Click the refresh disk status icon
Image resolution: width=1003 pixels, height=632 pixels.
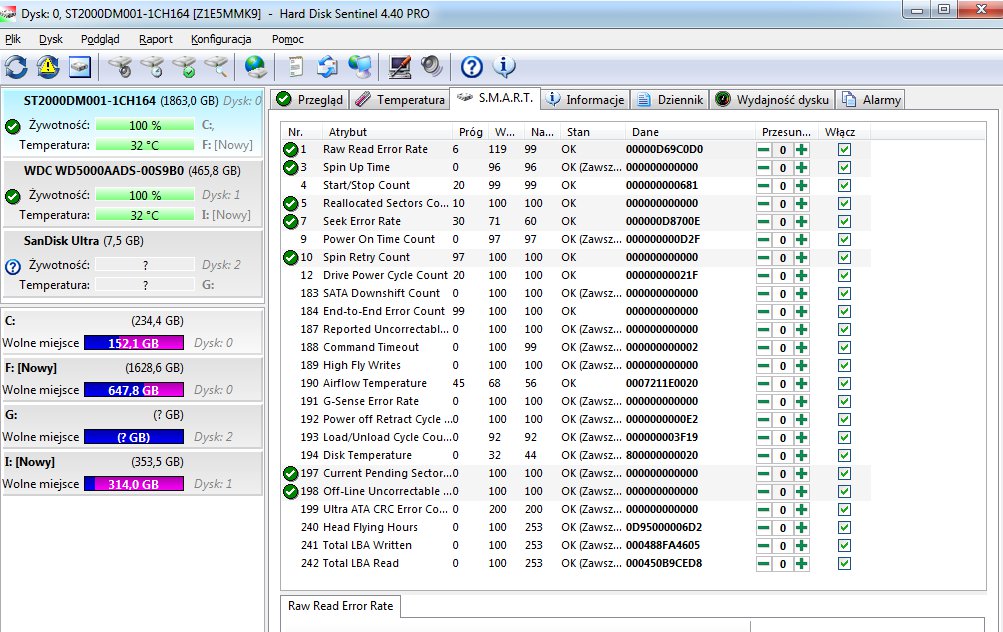16,67
